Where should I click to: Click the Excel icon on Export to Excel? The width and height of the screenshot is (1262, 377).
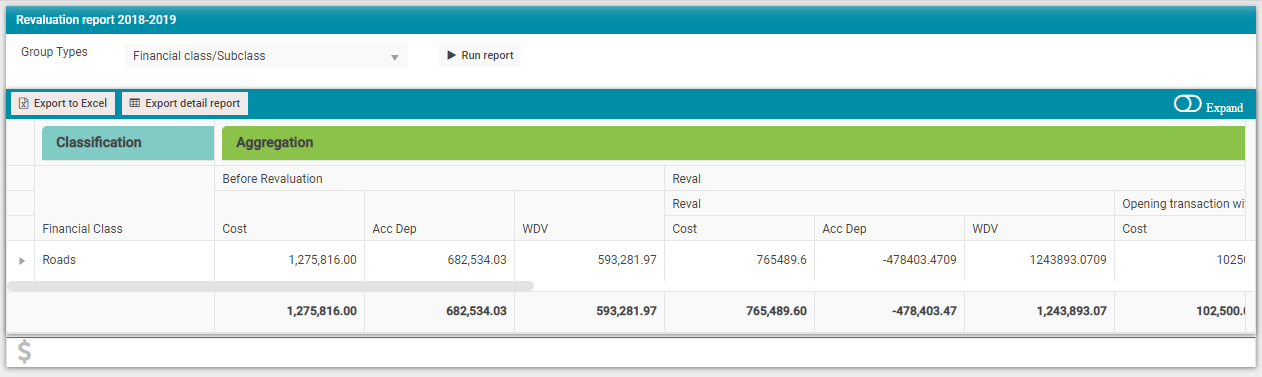click(x=24, y=103)
